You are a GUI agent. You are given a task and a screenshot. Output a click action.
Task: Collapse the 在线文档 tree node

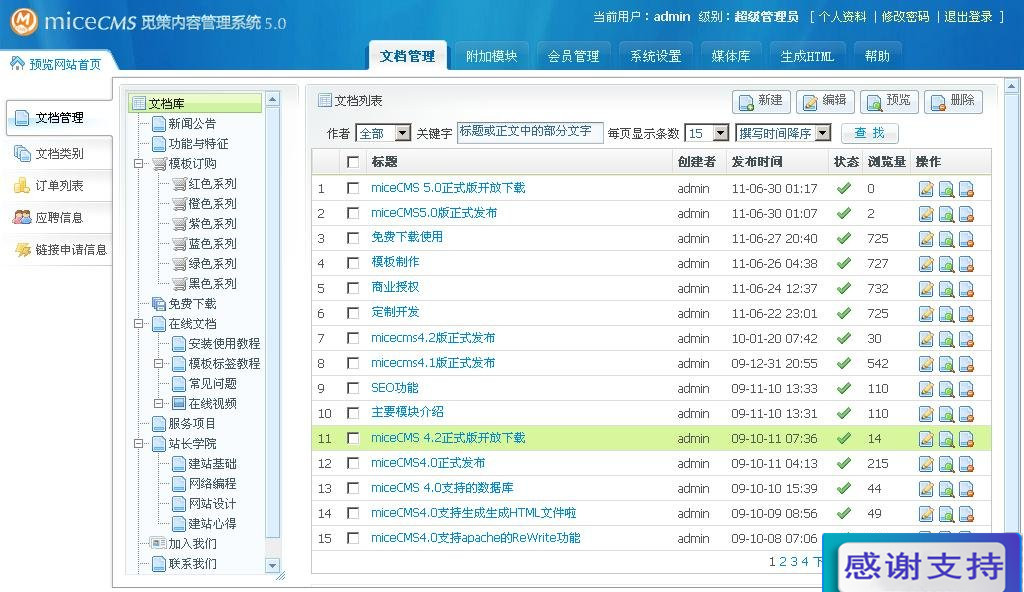click(x=138, y=323)
